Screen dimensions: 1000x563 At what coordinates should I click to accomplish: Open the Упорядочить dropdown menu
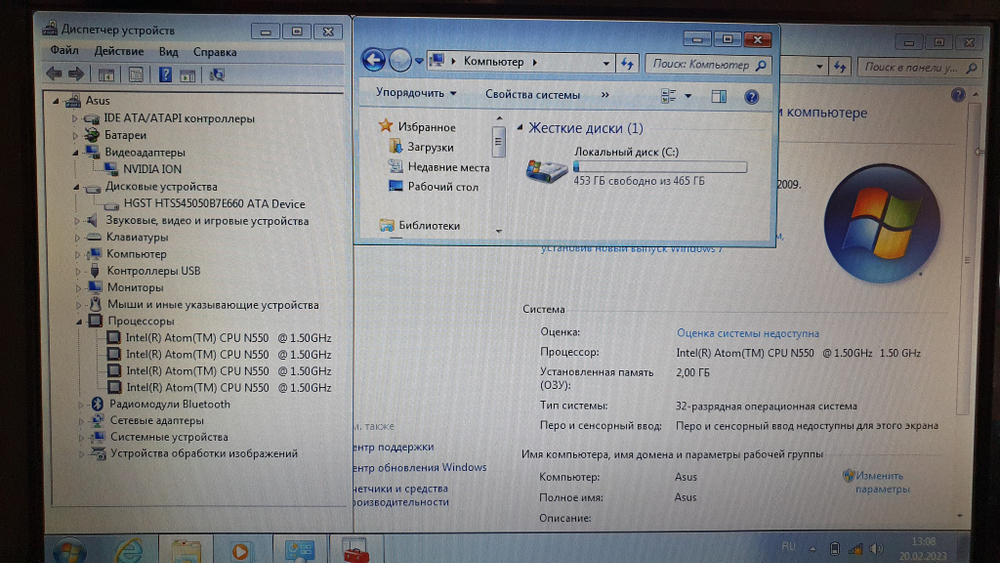tap(415, 94)
